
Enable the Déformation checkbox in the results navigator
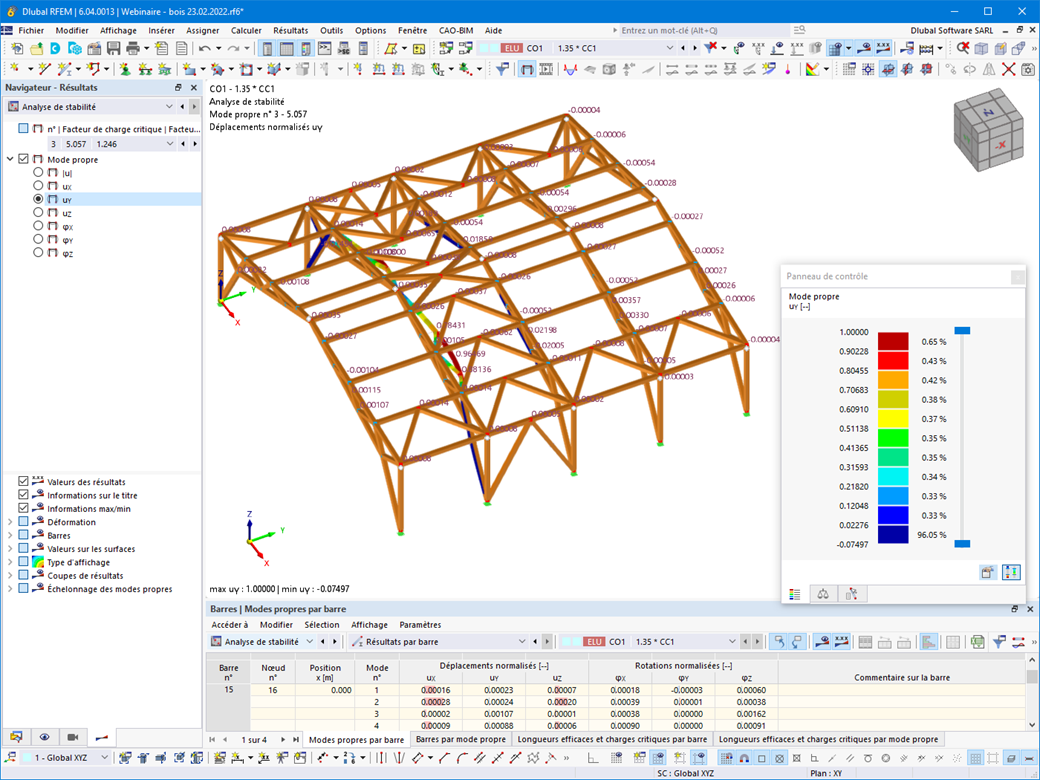point(24,521)
